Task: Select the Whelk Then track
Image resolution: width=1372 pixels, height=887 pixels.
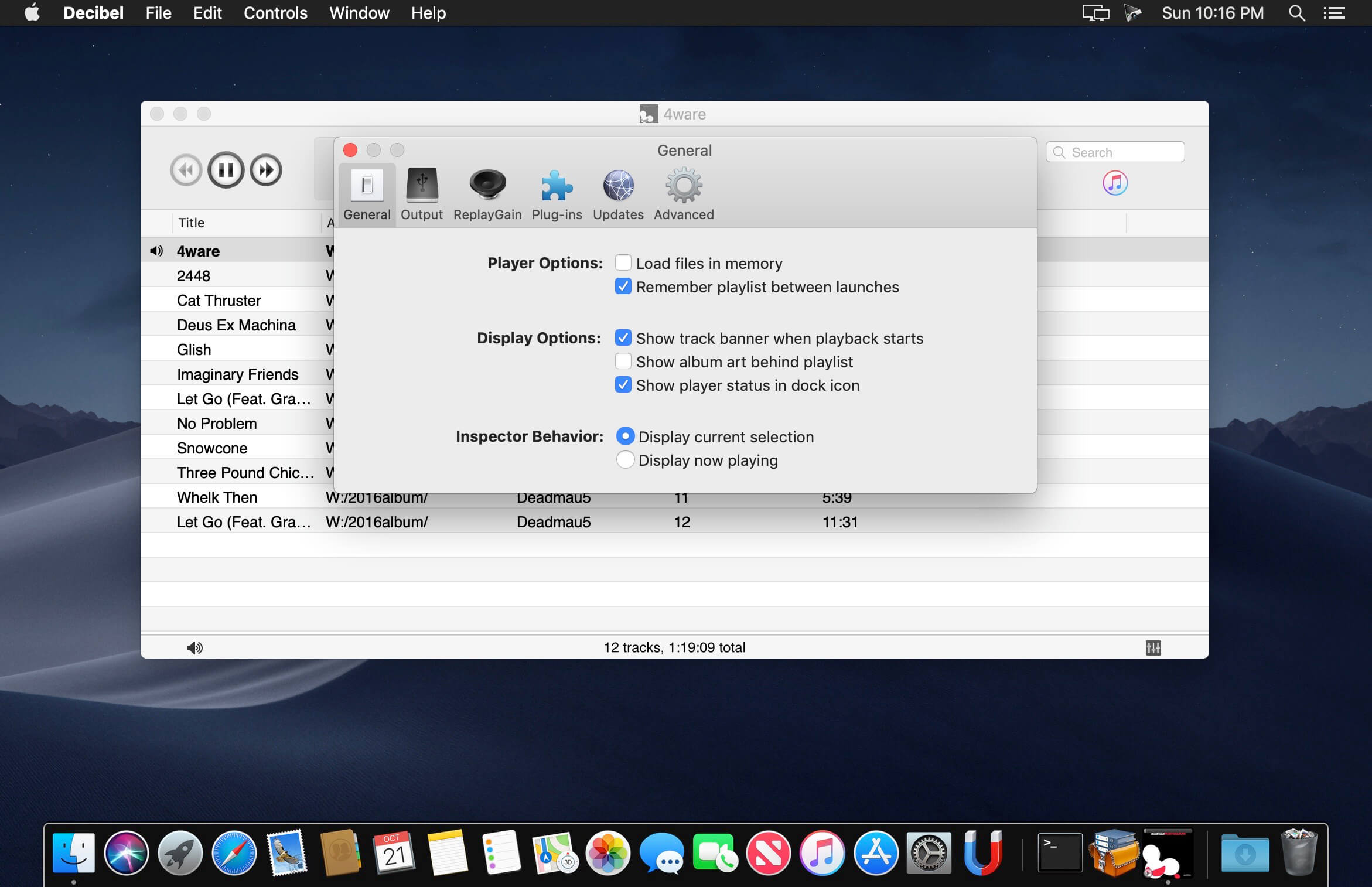Action: tap(674, 497)
